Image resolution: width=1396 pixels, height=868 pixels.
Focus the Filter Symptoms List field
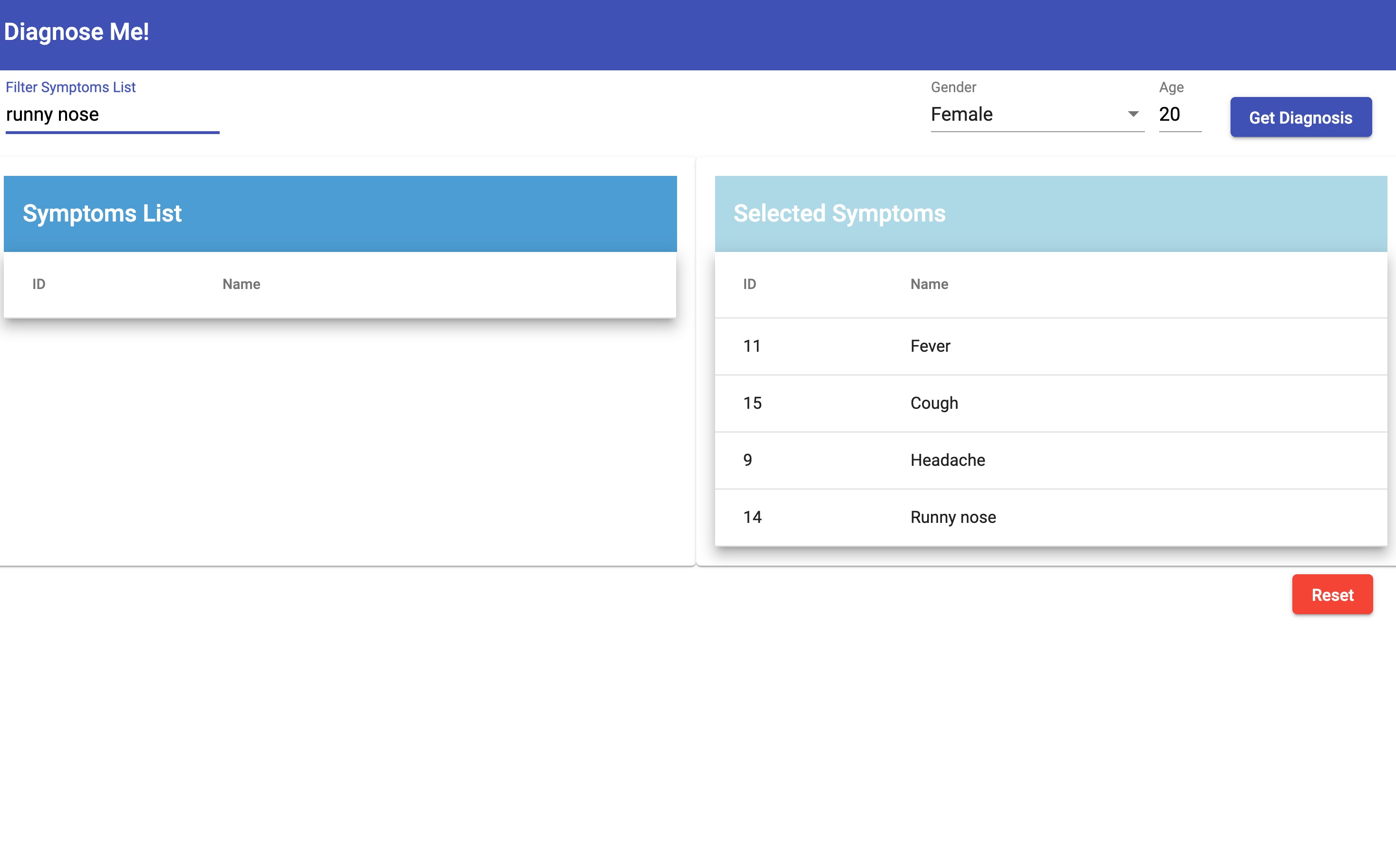[x=112, y=115]
